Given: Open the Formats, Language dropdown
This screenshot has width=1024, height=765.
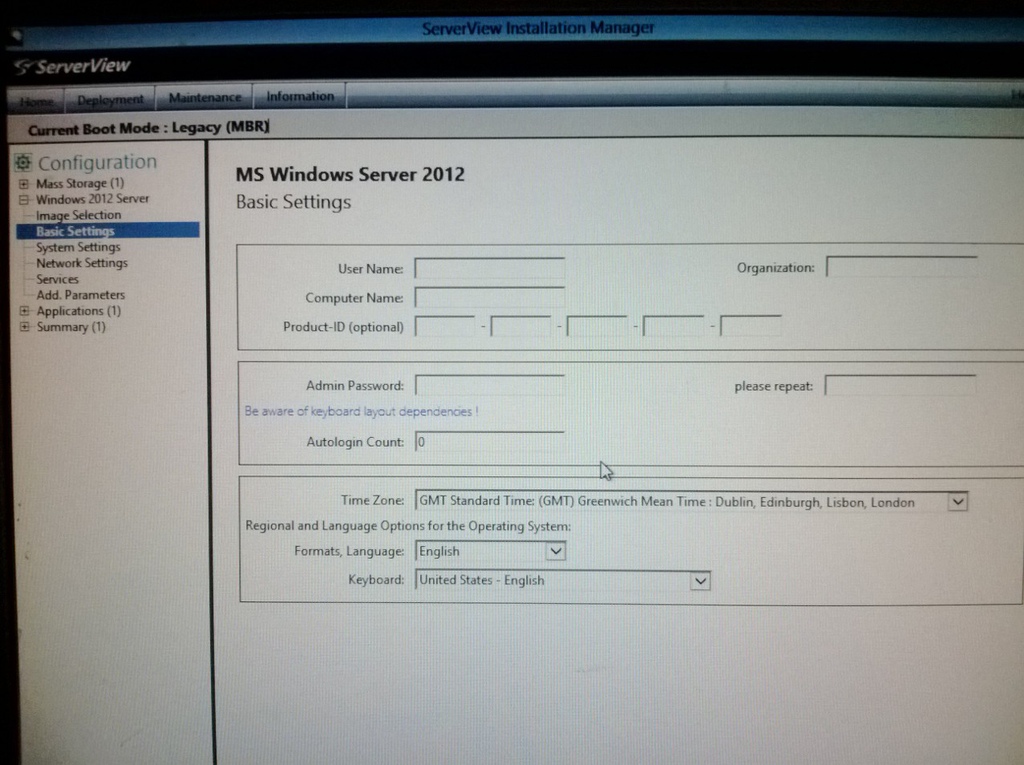Looking at the screenshot, I should point(556,551).
